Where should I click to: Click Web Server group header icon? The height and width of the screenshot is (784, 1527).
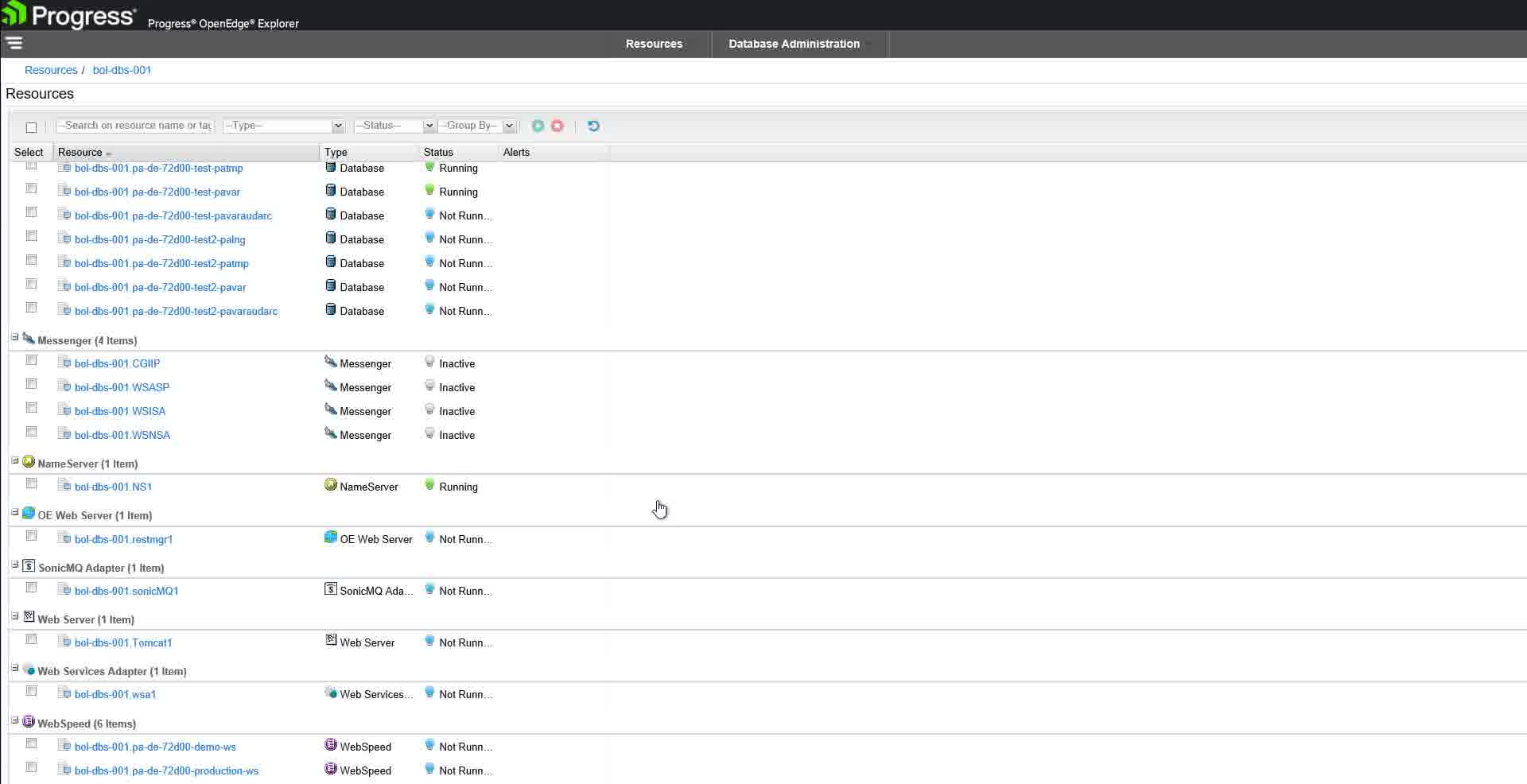[29, 618]
